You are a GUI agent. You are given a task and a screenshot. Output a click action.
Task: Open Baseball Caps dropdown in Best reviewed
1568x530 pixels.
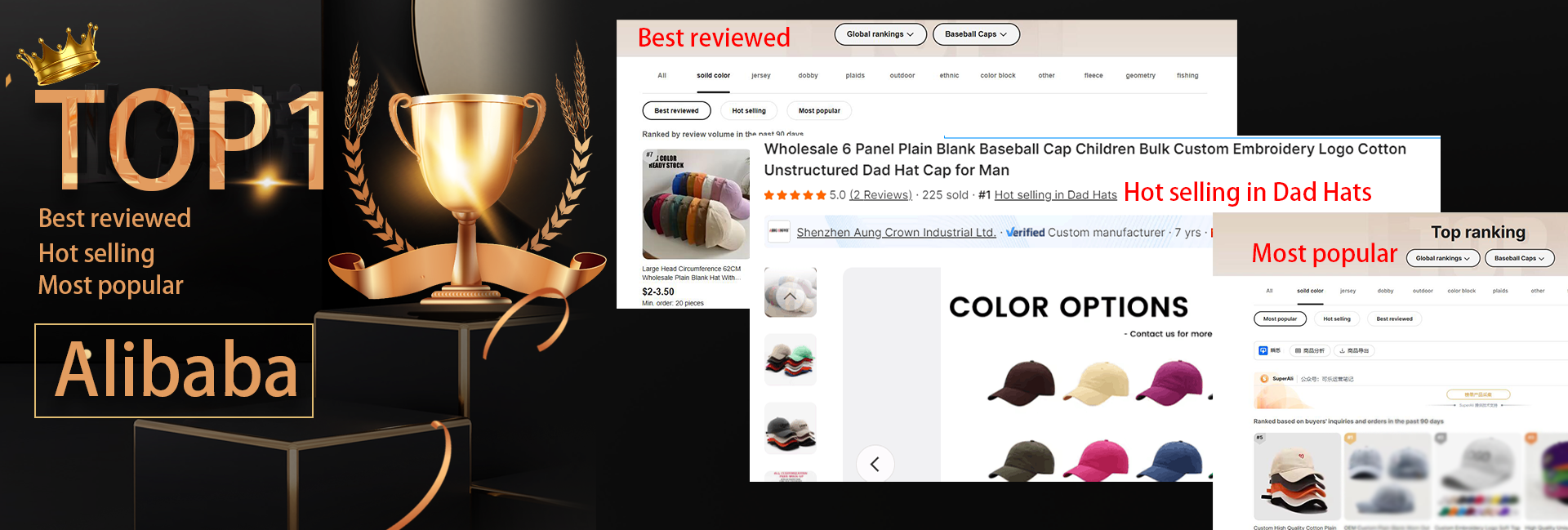point(976,34)
